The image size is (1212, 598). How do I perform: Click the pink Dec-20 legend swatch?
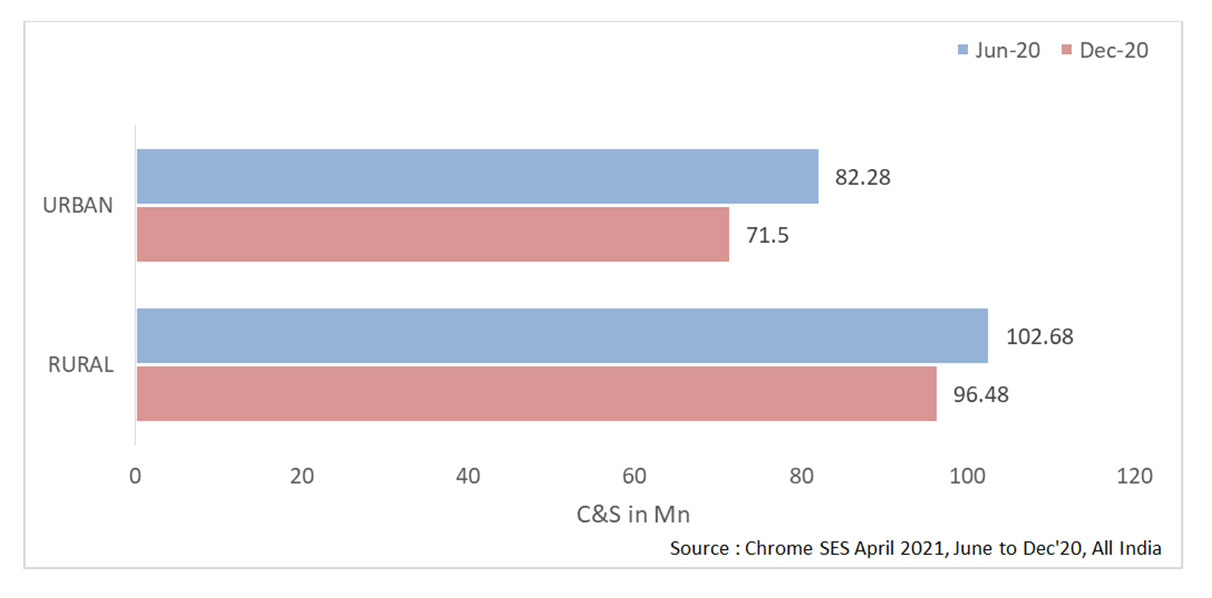(x=1067, y=50)
